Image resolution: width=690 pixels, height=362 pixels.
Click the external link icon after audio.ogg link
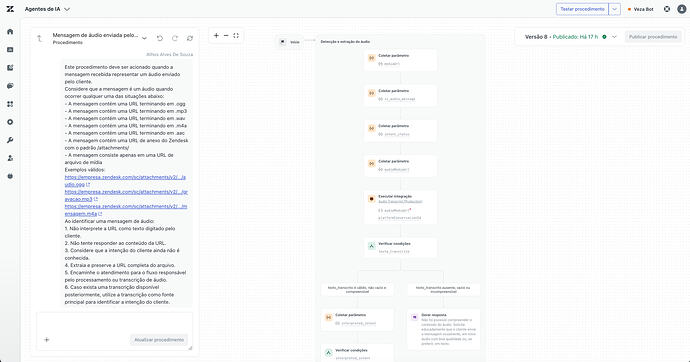(88, 185)
